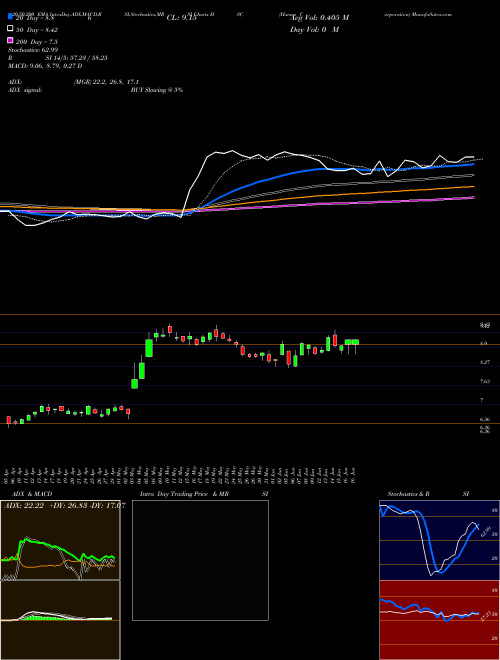Click the first red candlestick on the far left
Image resolution: width=500 pixels, height=660 pixels.
[x=8, y=420]
